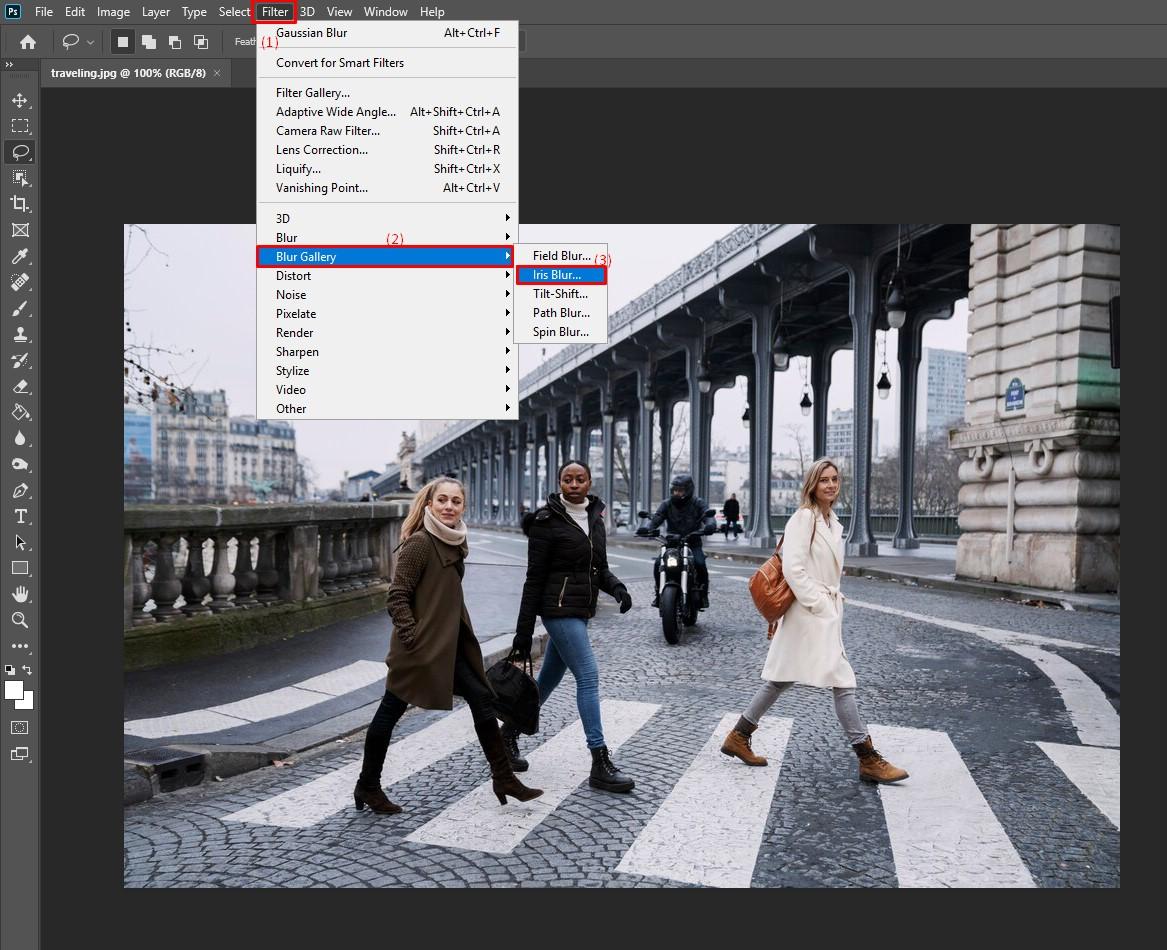Select the Hand tool
The image size is (1167, 950).
(19, 594)
